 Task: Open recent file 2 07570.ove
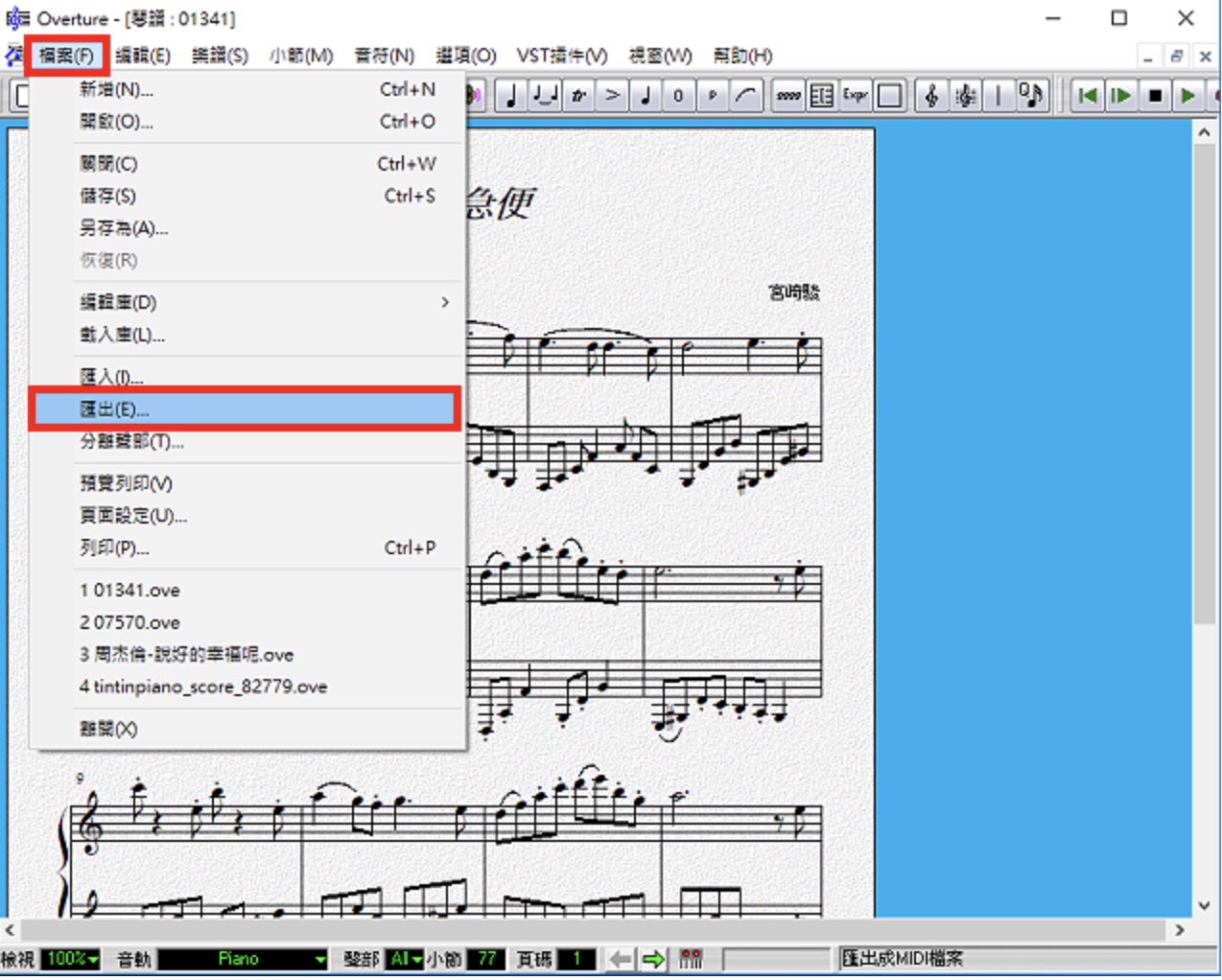pos(247,622)
